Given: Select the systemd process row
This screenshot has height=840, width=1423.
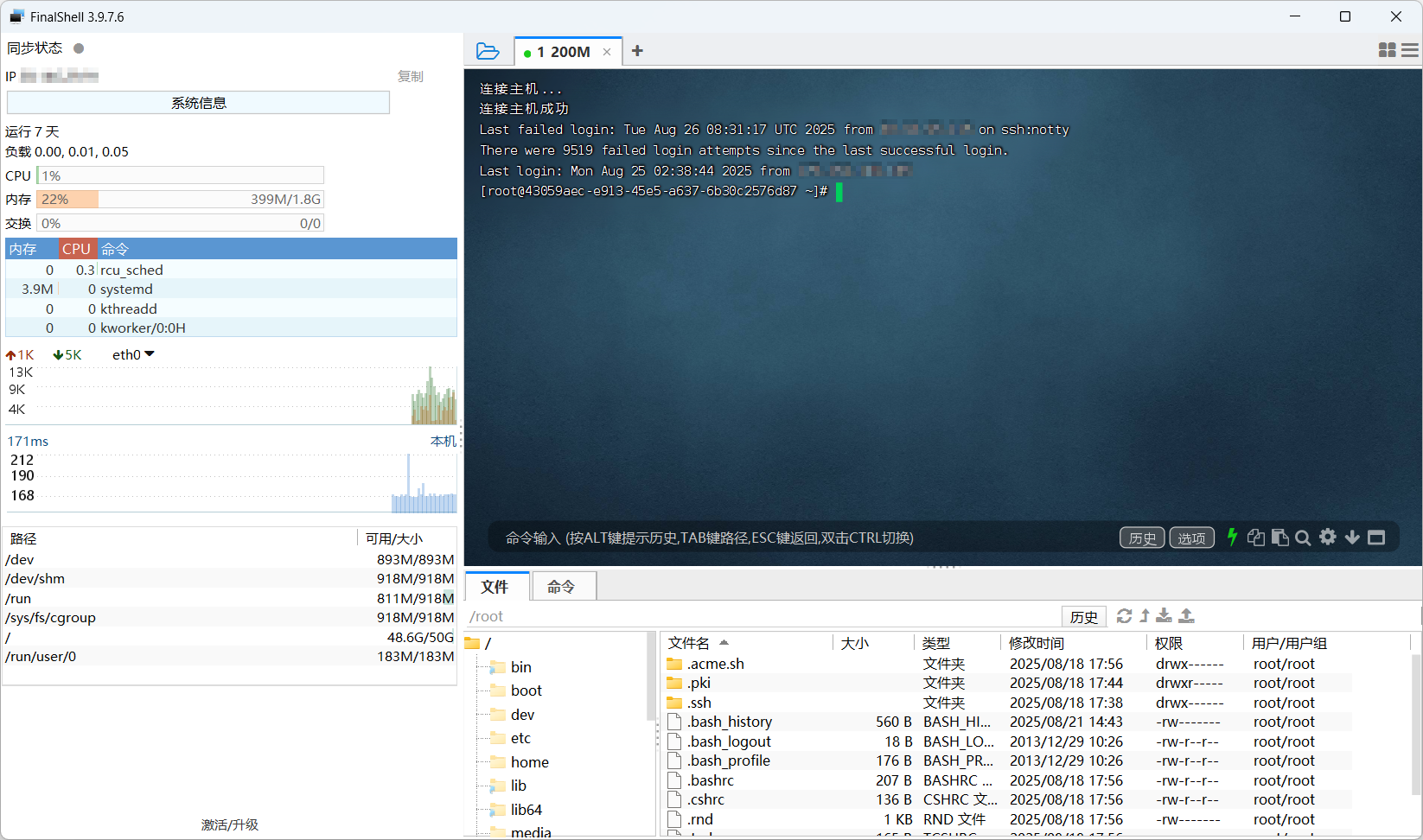Looking at the screenshot, I should pyautogui.click(x=231, y=290).
